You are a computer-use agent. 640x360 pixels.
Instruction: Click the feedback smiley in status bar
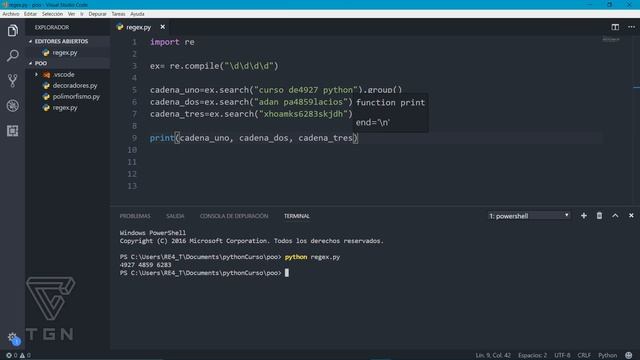pos(629,356)
